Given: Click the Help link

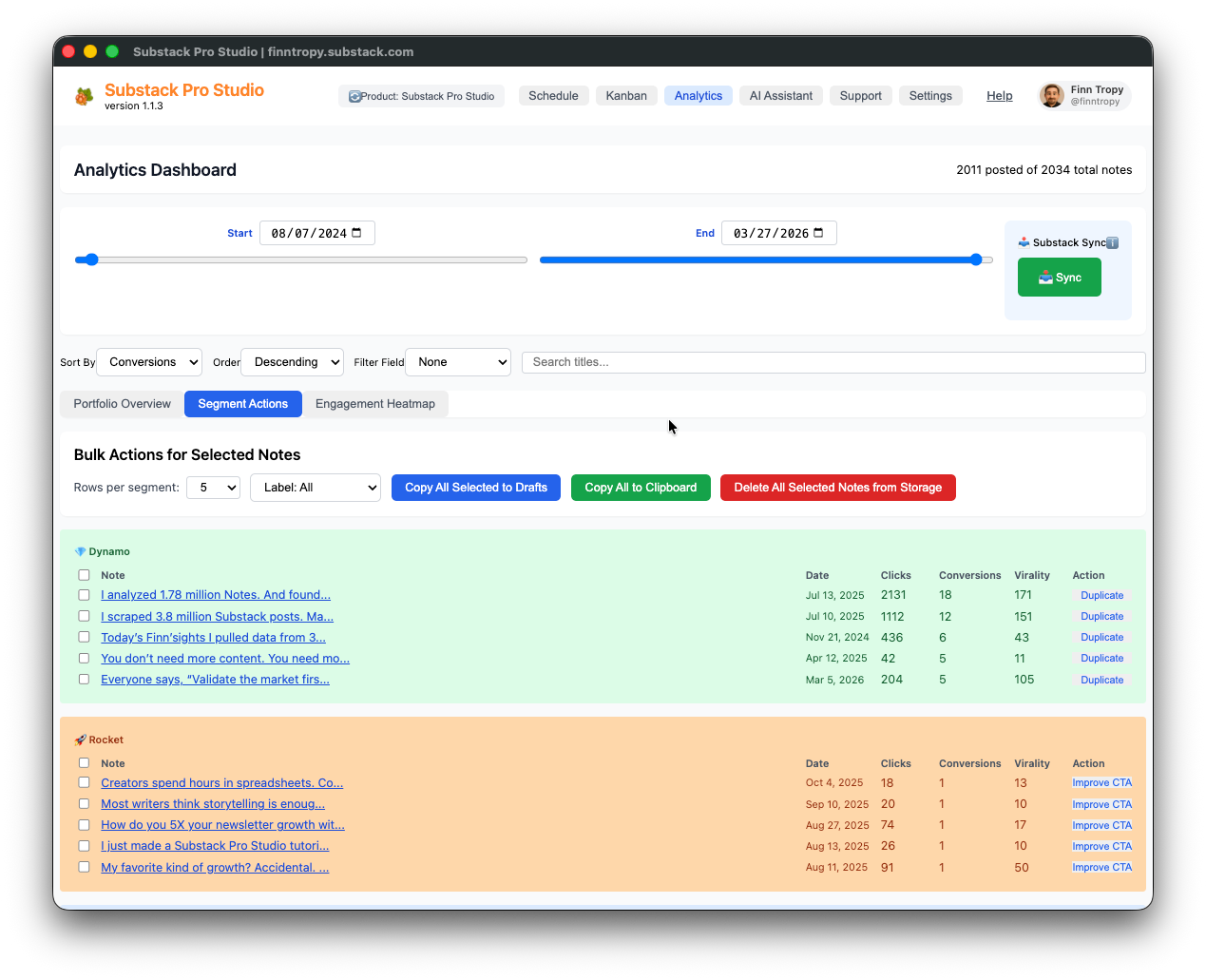Looking at the screenshot, I should click(x=1000, y=96).
